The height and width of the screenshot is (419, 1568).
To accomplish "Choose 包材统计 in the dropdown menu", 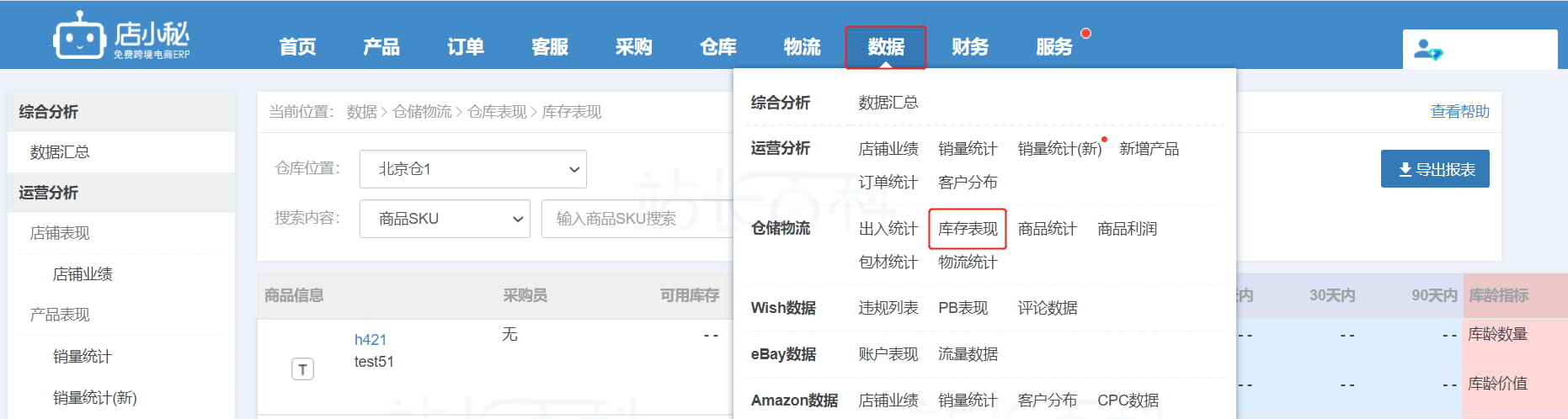I will point(888,263).
